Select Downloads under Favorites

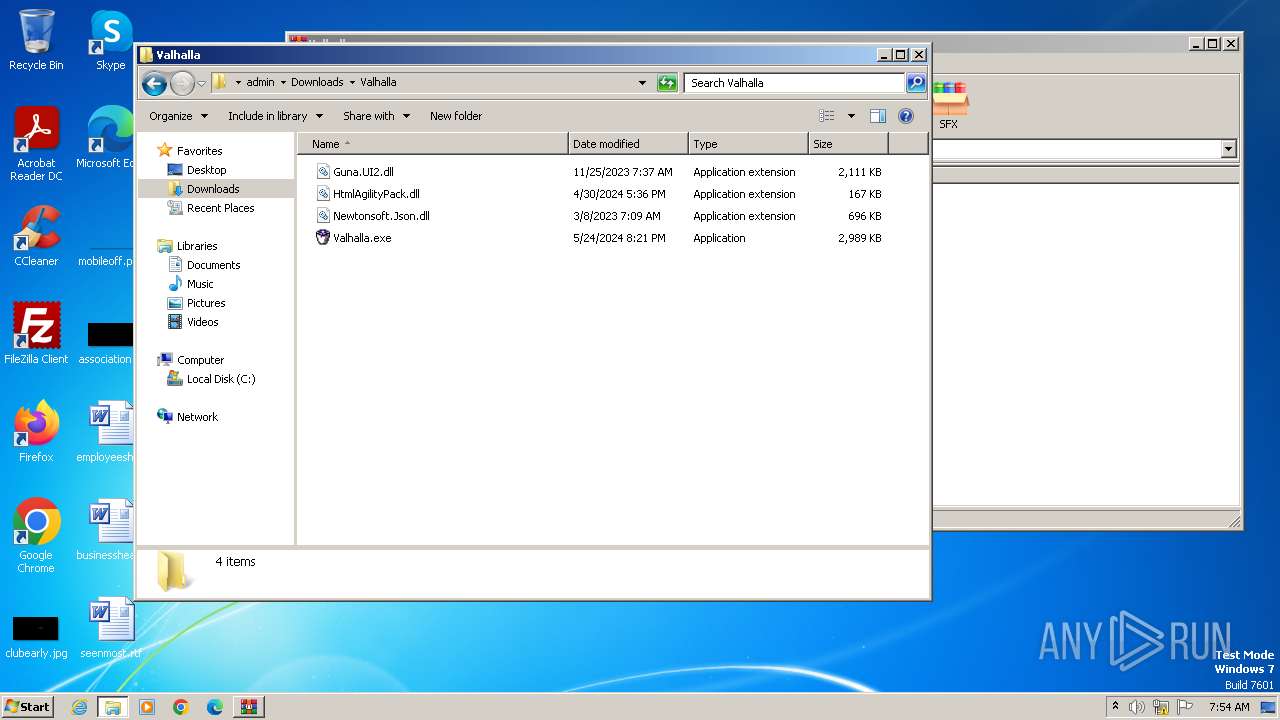[x=213, y=189]
